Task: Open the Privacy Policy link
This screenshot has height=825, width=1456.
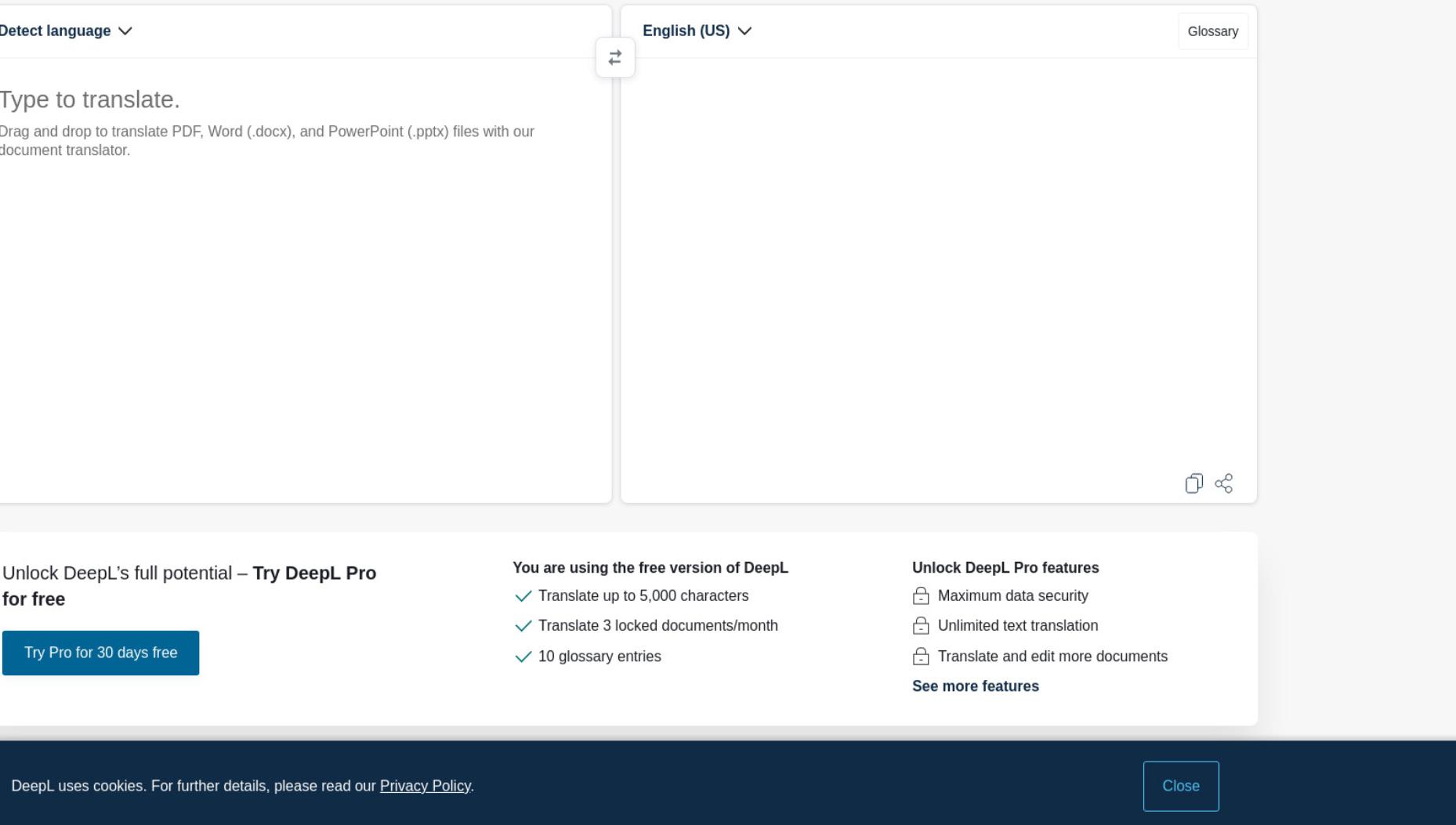Action: tap(425, 786)
